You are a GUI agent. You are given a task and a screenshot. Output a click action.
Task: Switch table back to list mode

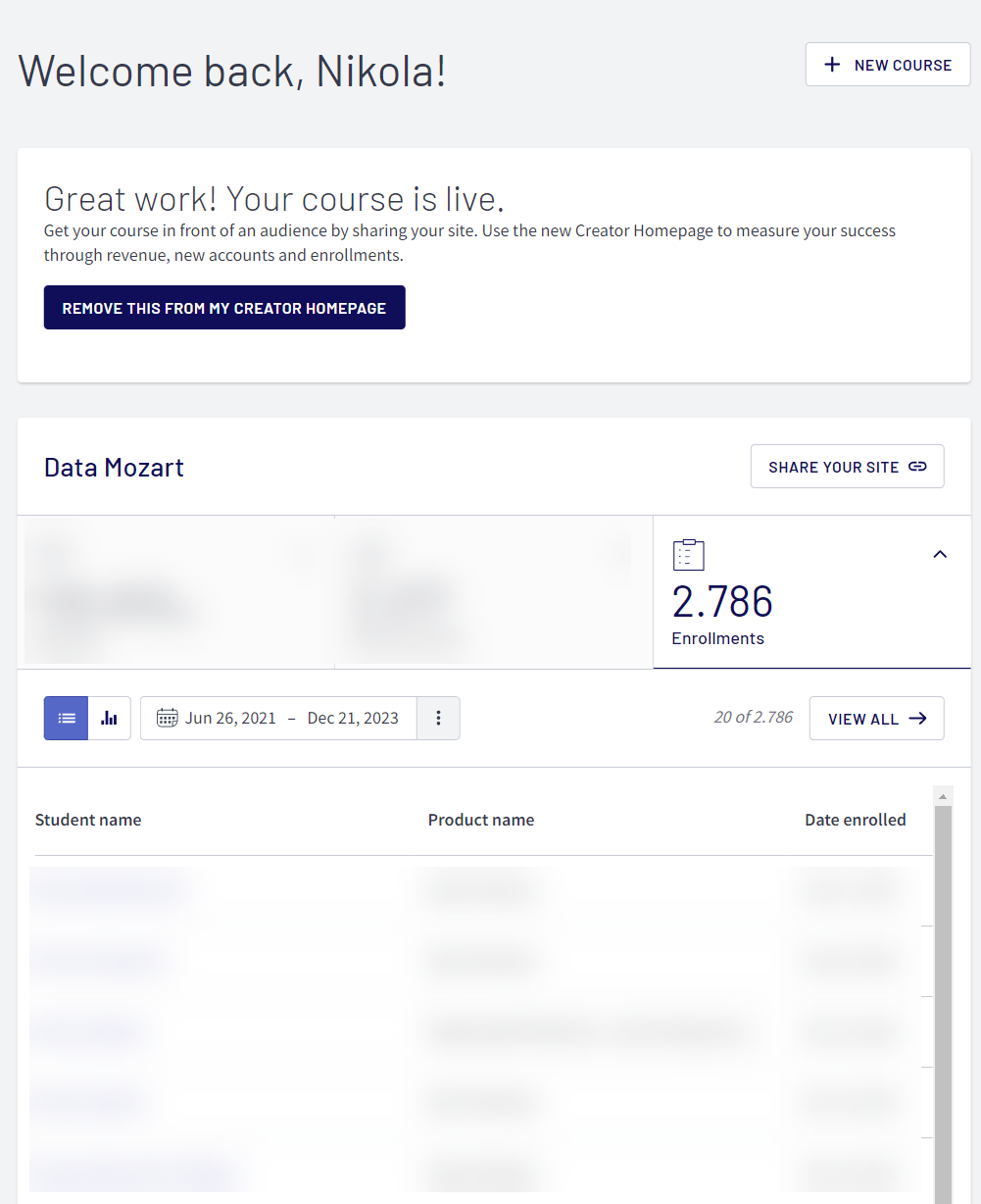[x=65, y=718]
